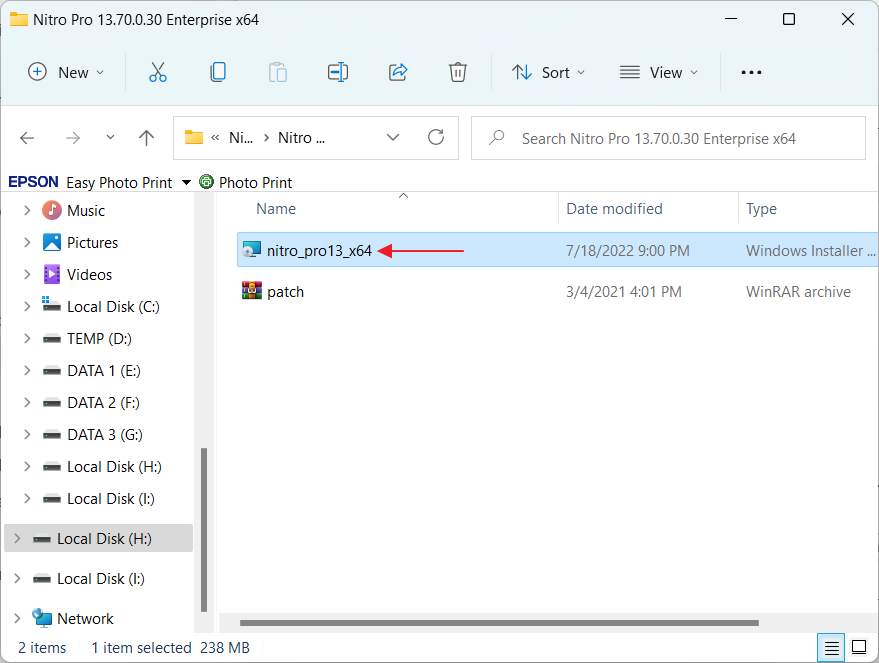Switch to details view in status bar
The image size is (879, 663).
click(831, 648)
